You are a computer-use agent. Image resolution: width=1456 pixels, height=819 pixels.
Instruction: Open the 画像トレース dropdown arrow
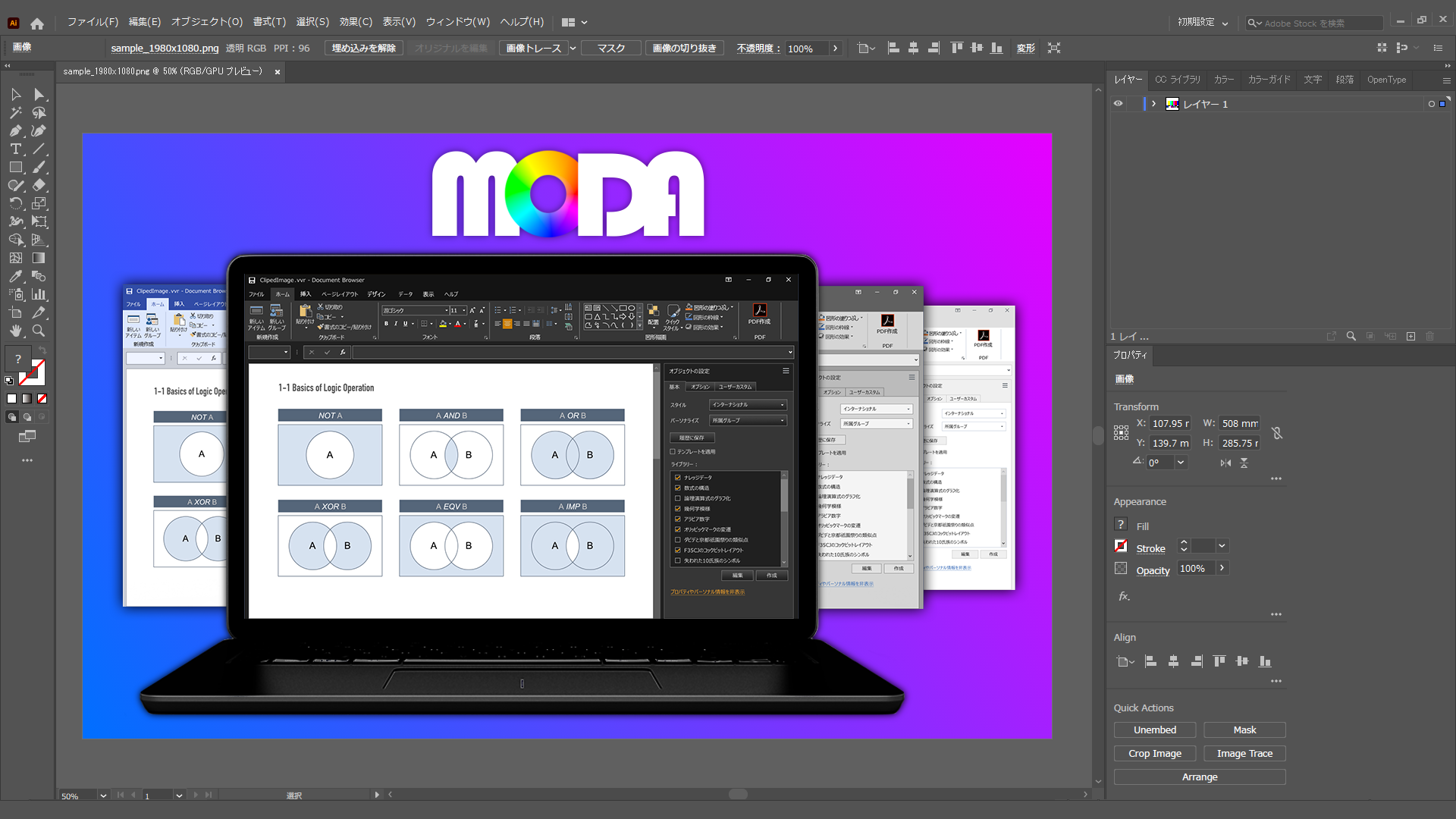(573, 48)
